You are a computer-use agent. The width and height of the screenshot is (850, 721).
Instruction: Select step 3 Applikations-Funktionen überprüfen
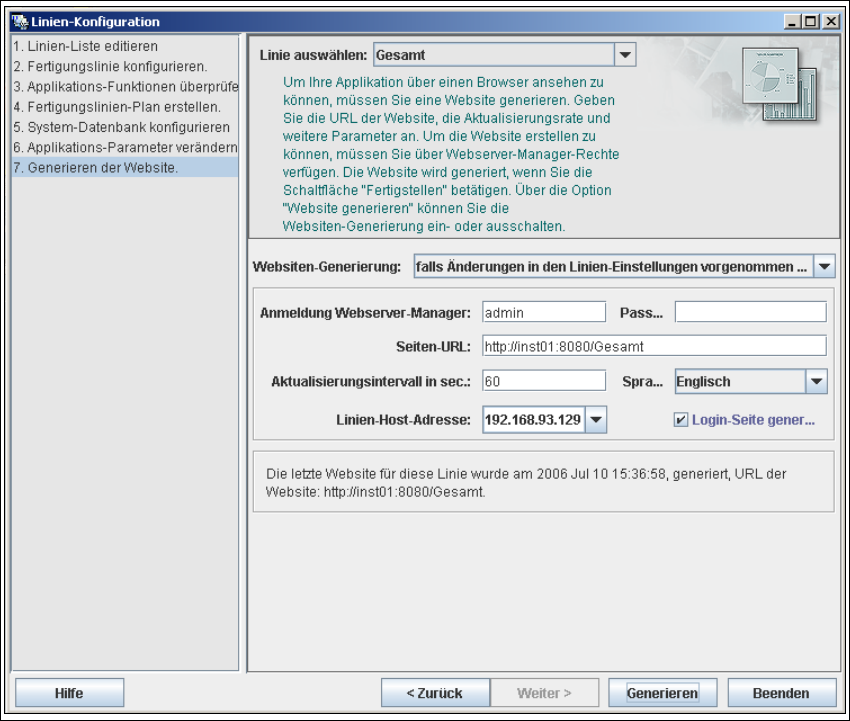125,86
